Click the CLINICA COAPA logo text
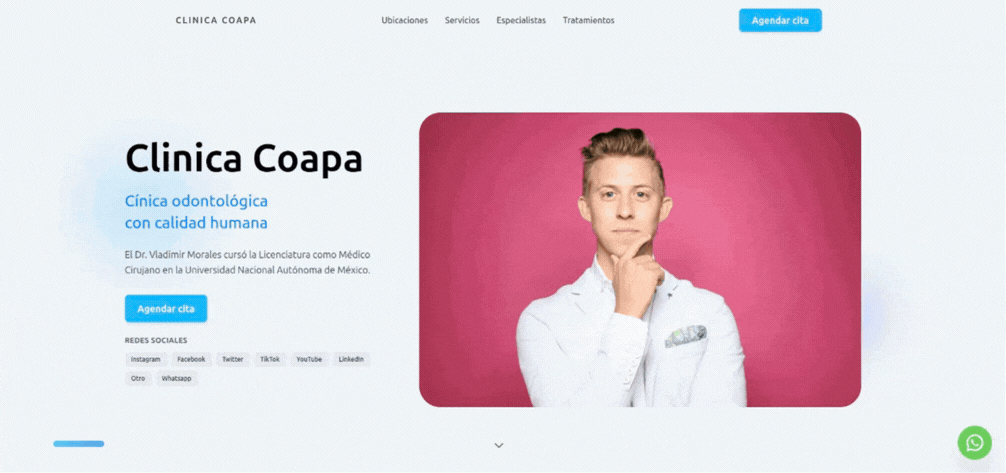The width and height of the screenshot is (1006, 473). pyautogui.click(x=216, y=21)
